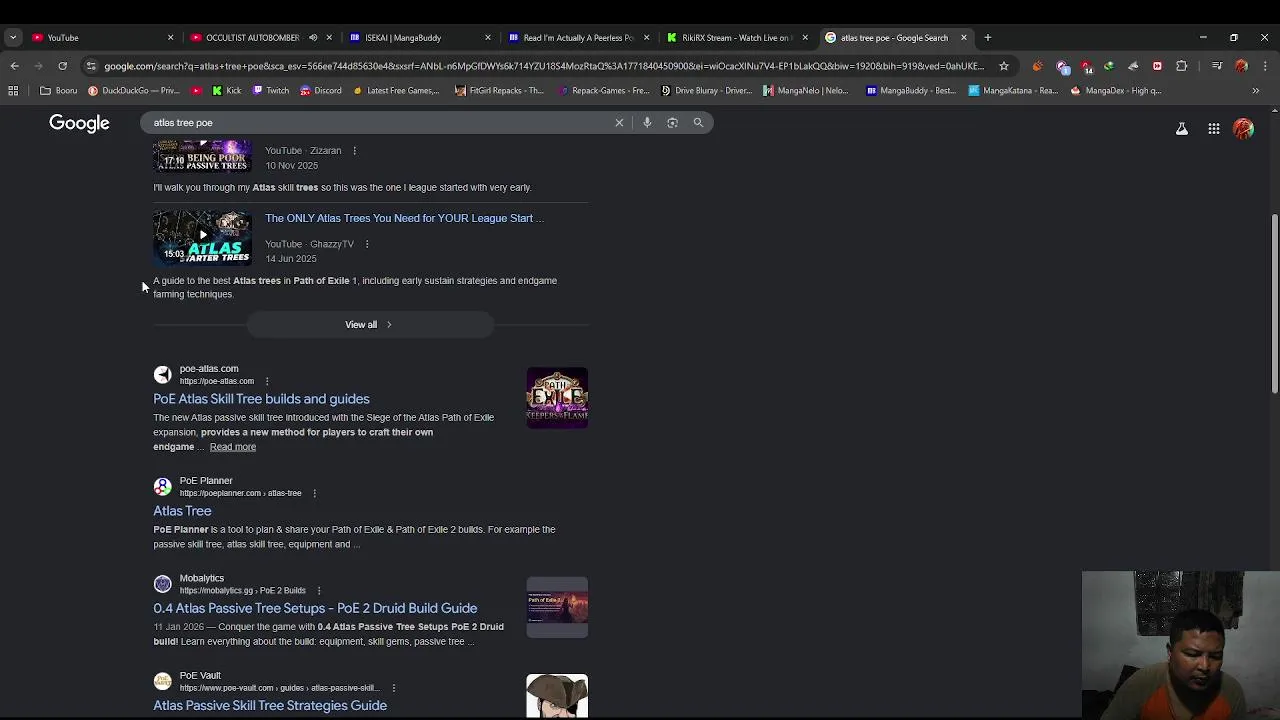
Task: Open the MangaNelo bookmark
Action: pyautogui.click(x=805, y=90)
